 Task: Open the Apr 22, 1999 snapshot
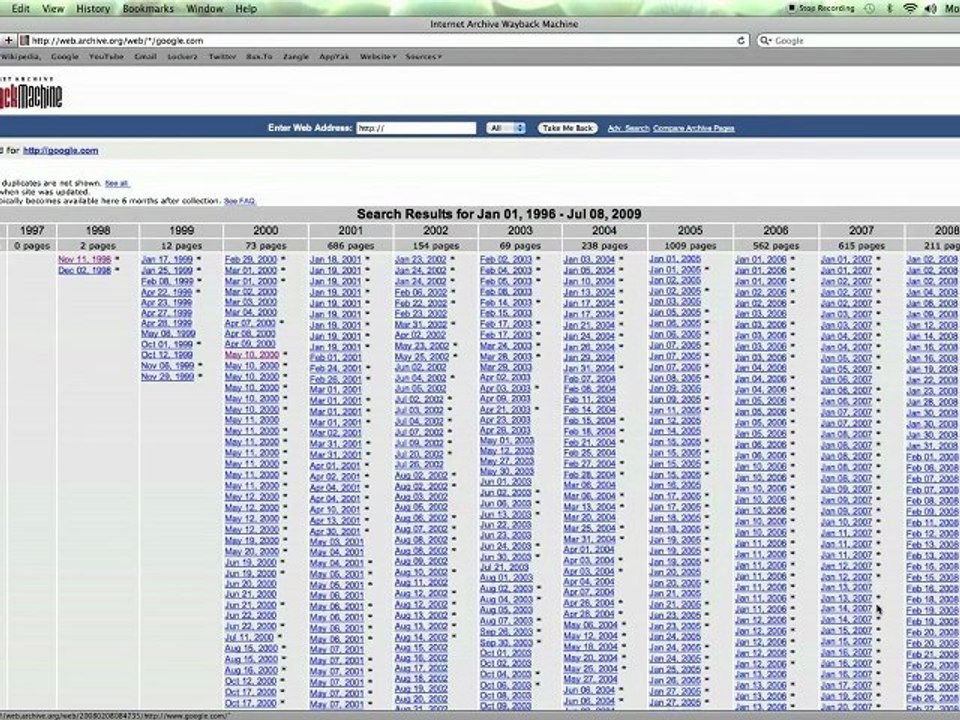[167, 292]
